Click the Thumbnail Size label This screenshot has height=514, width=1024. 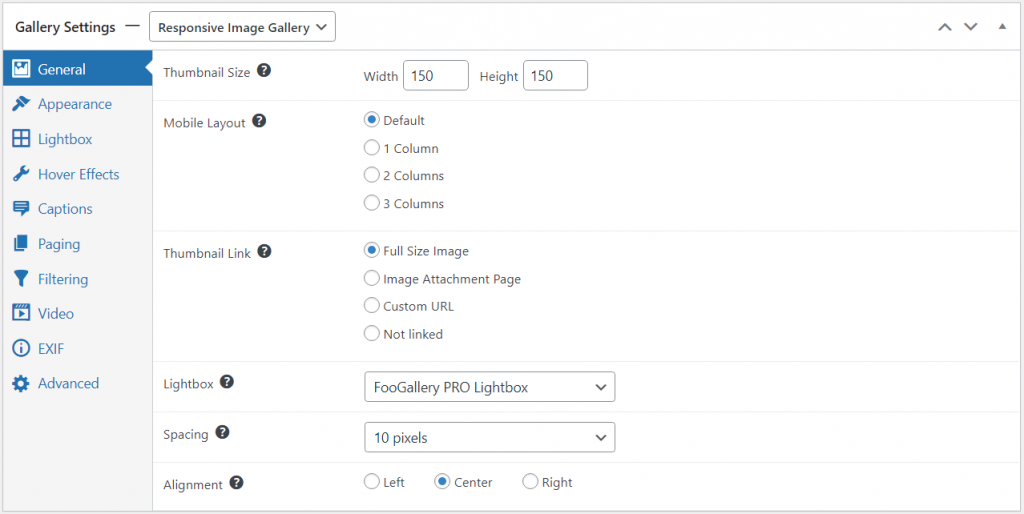click(x=206, y=72)
